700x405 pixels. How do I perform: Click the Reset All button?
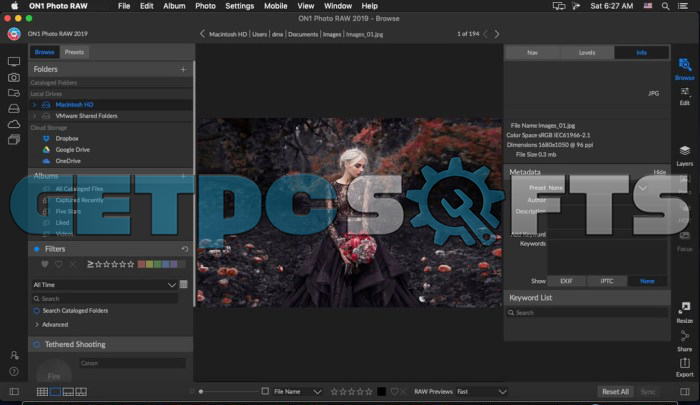tap(615, 392)
